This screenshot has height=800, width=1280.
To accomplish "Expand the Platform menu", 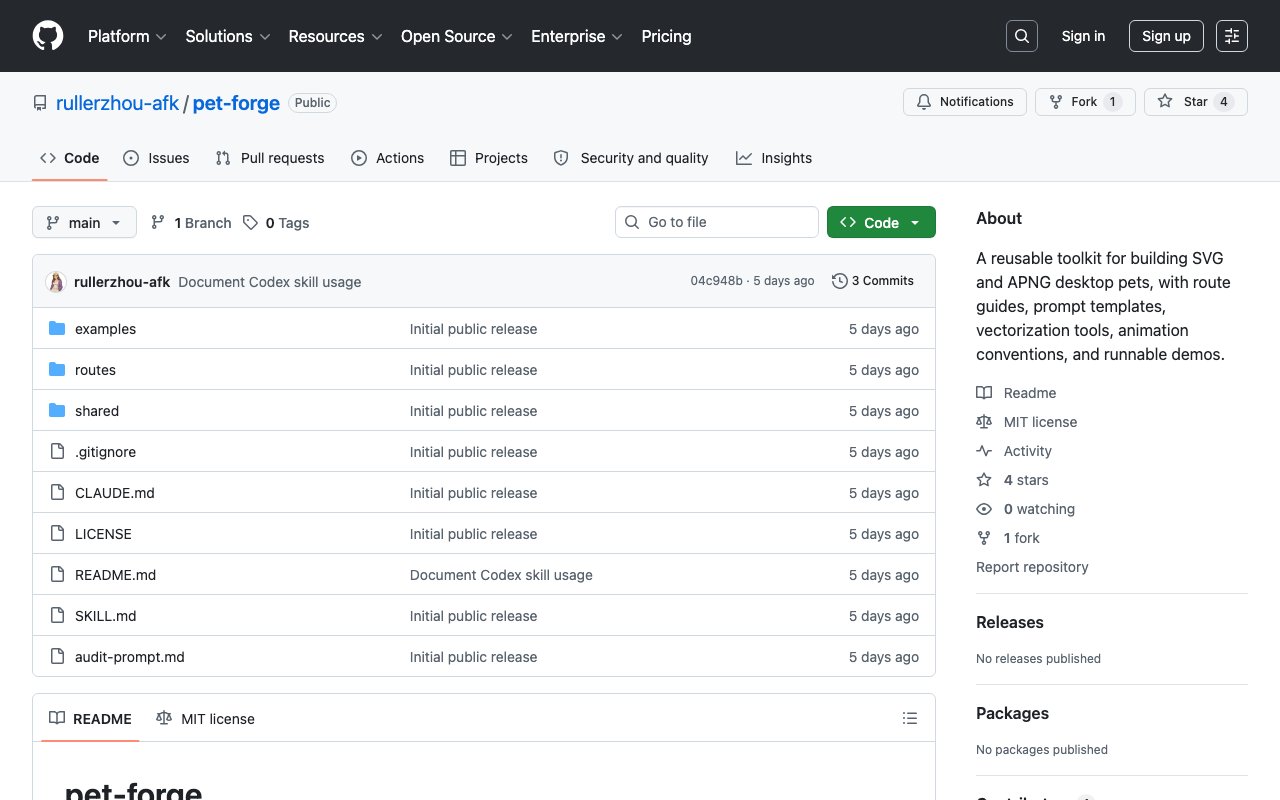I will (127, 36).
